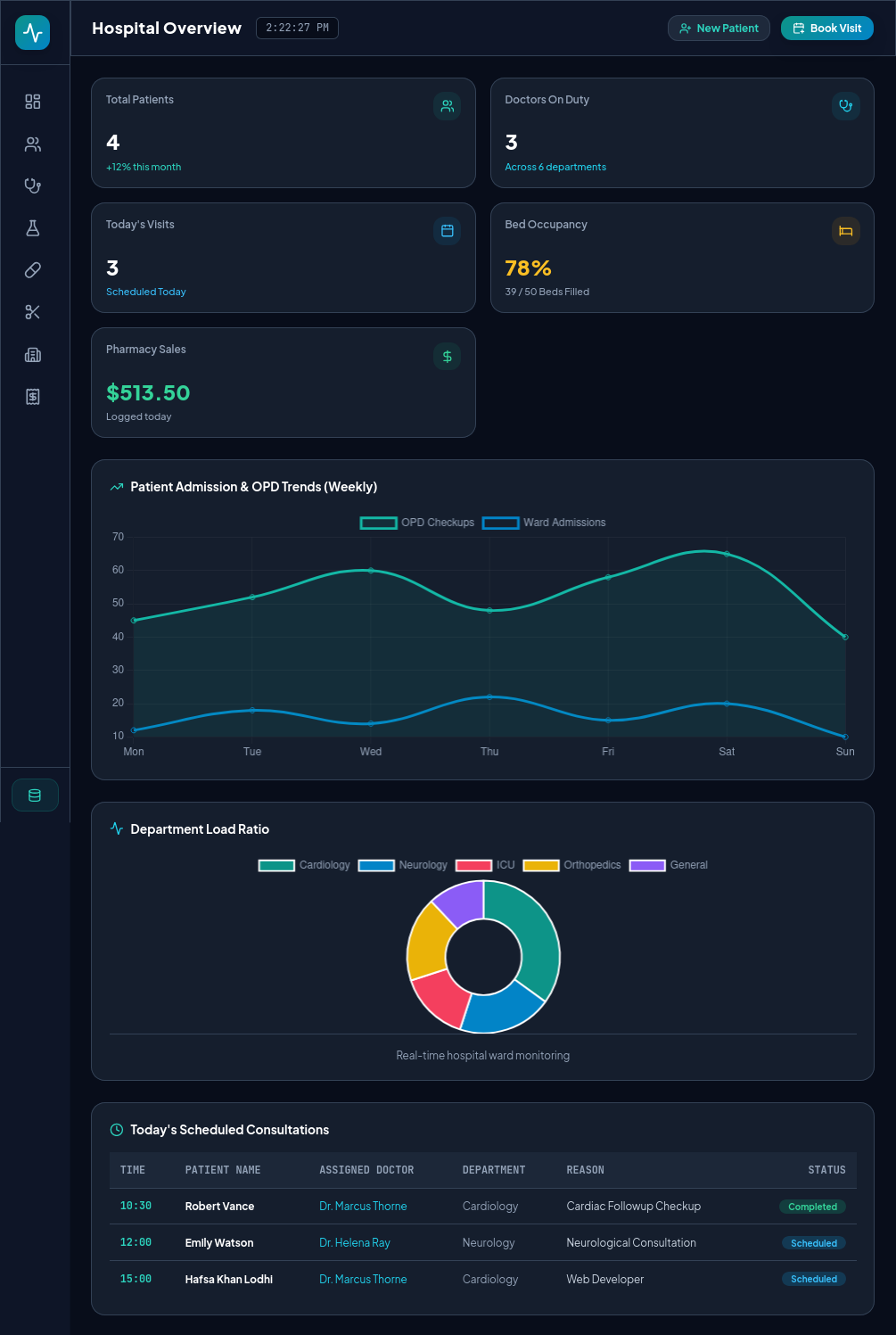Click the pulse icon beside Department Load Ratio
Viewport: 896px width, 1335px height.
click(x=117, y=828)
